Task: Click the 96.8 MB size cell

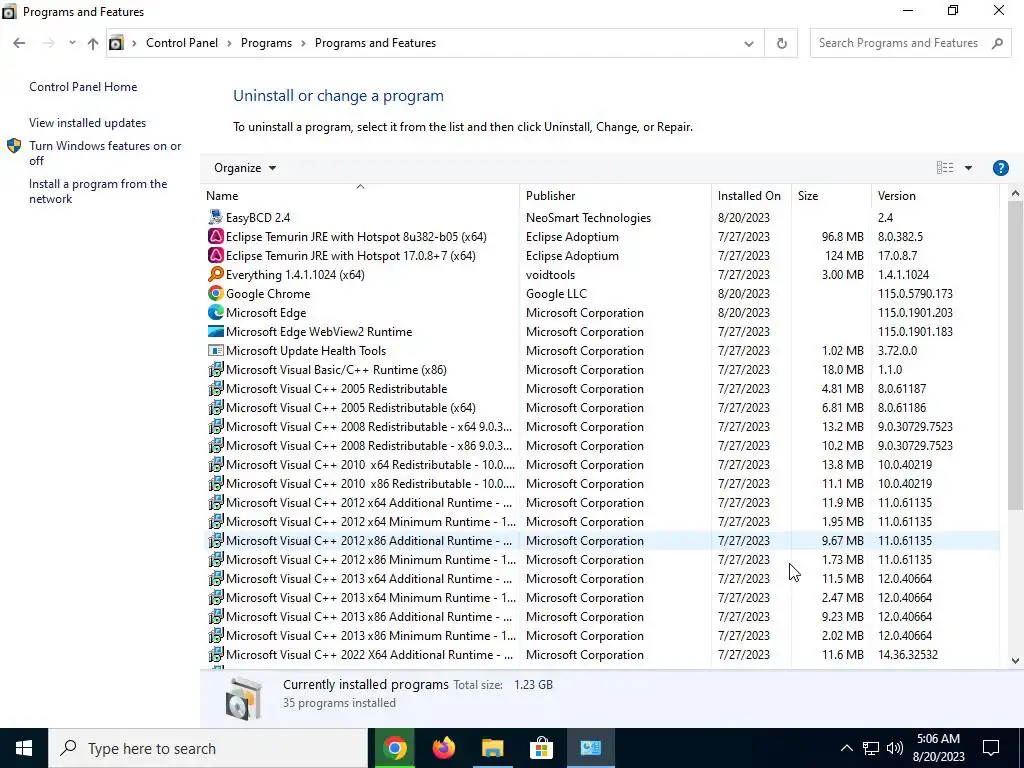Action: [842, 236]
